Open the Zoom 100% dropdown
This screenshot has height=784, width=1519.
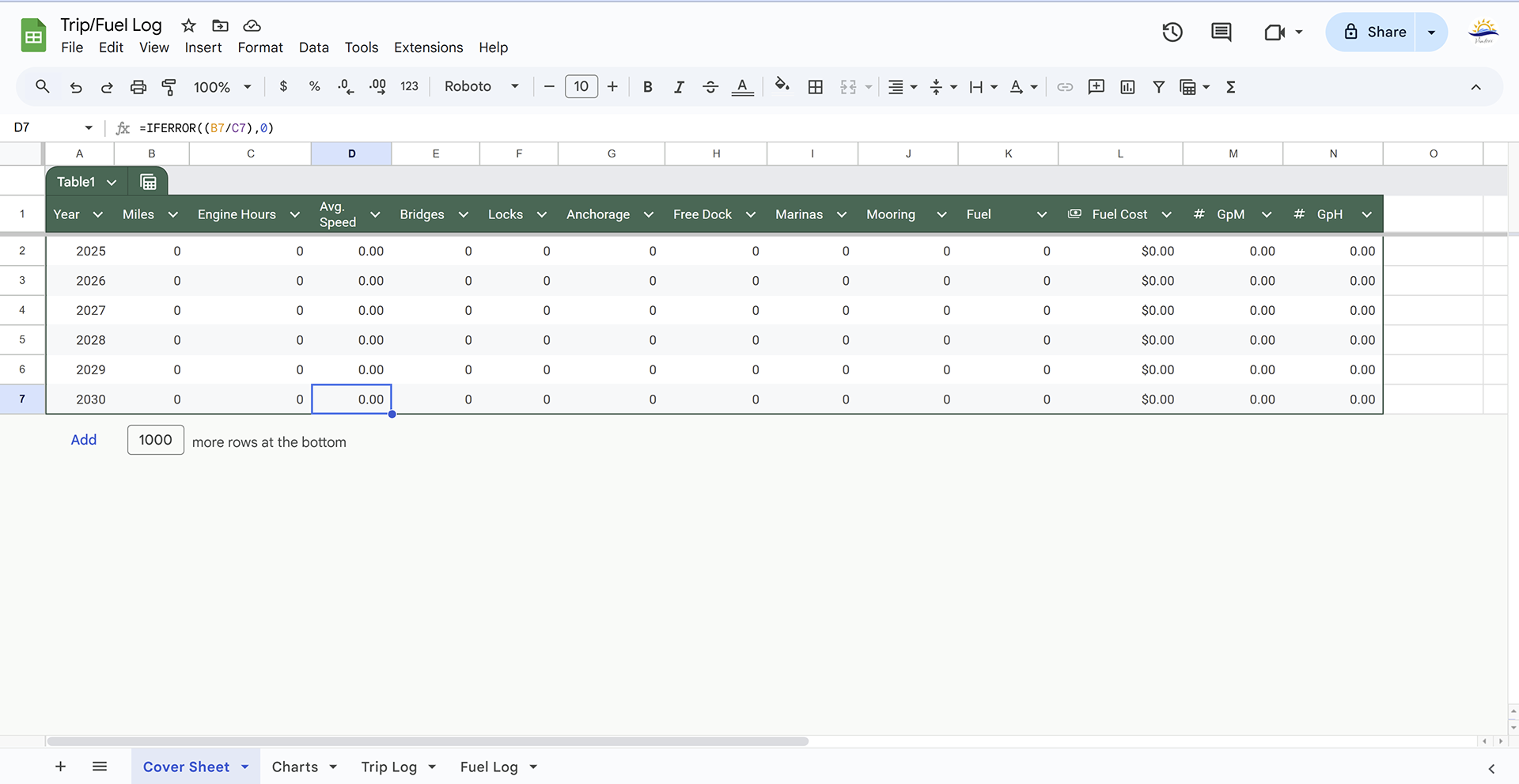click(x=222, y=87)
